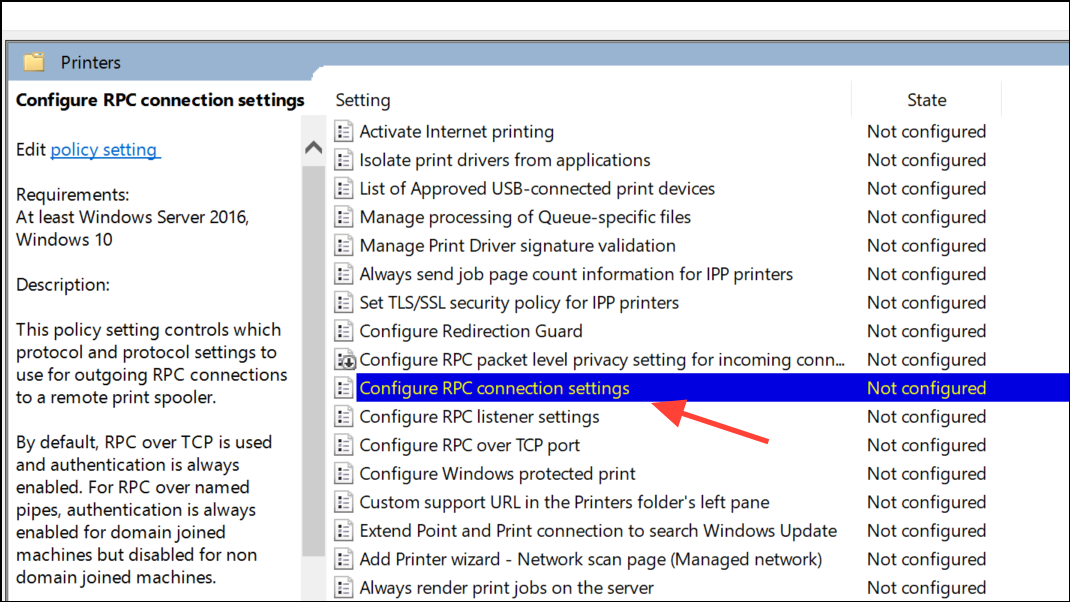Click the Setting column header

(363, 100)
